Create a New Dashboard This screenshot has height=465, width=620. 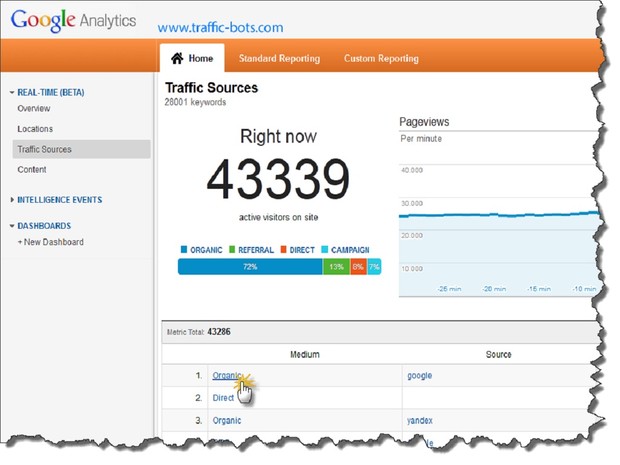click(51, 242)
